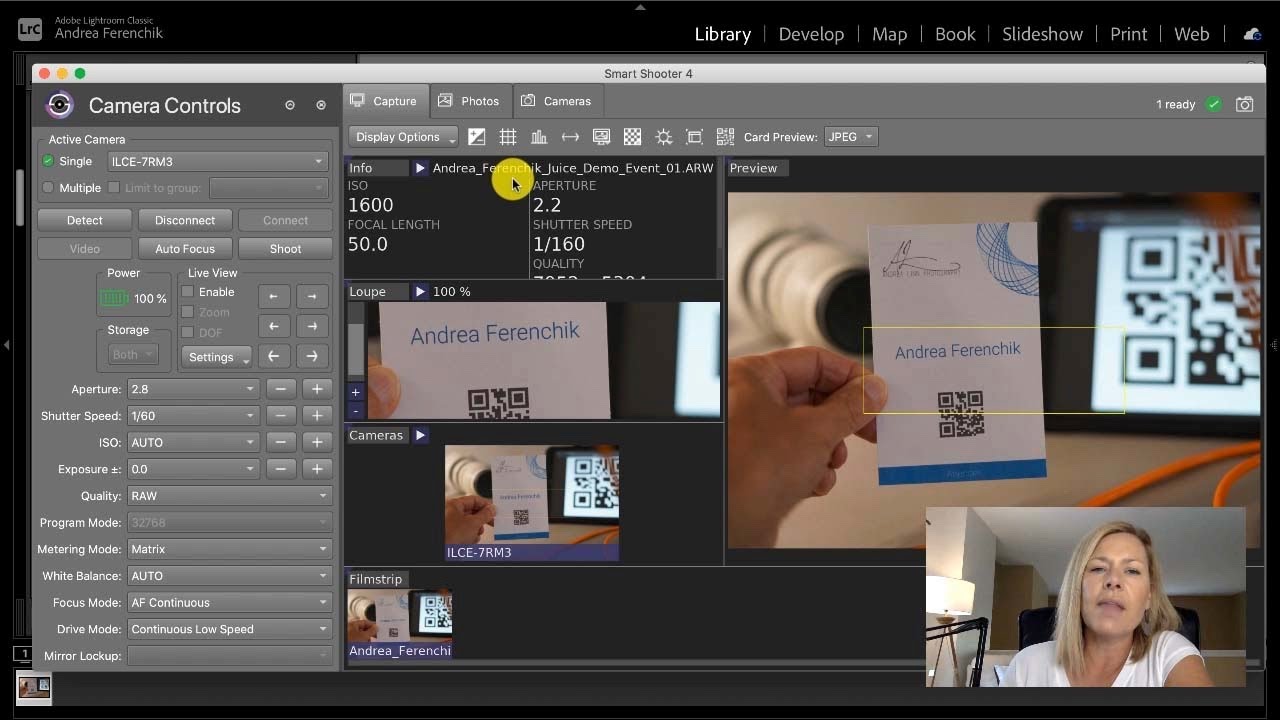Image resolution: width=1280 pixels, height=720 pixels.
Task: Select the Andrea_Ferenchi filmstrip thumbnail
Action: [400, 625]
